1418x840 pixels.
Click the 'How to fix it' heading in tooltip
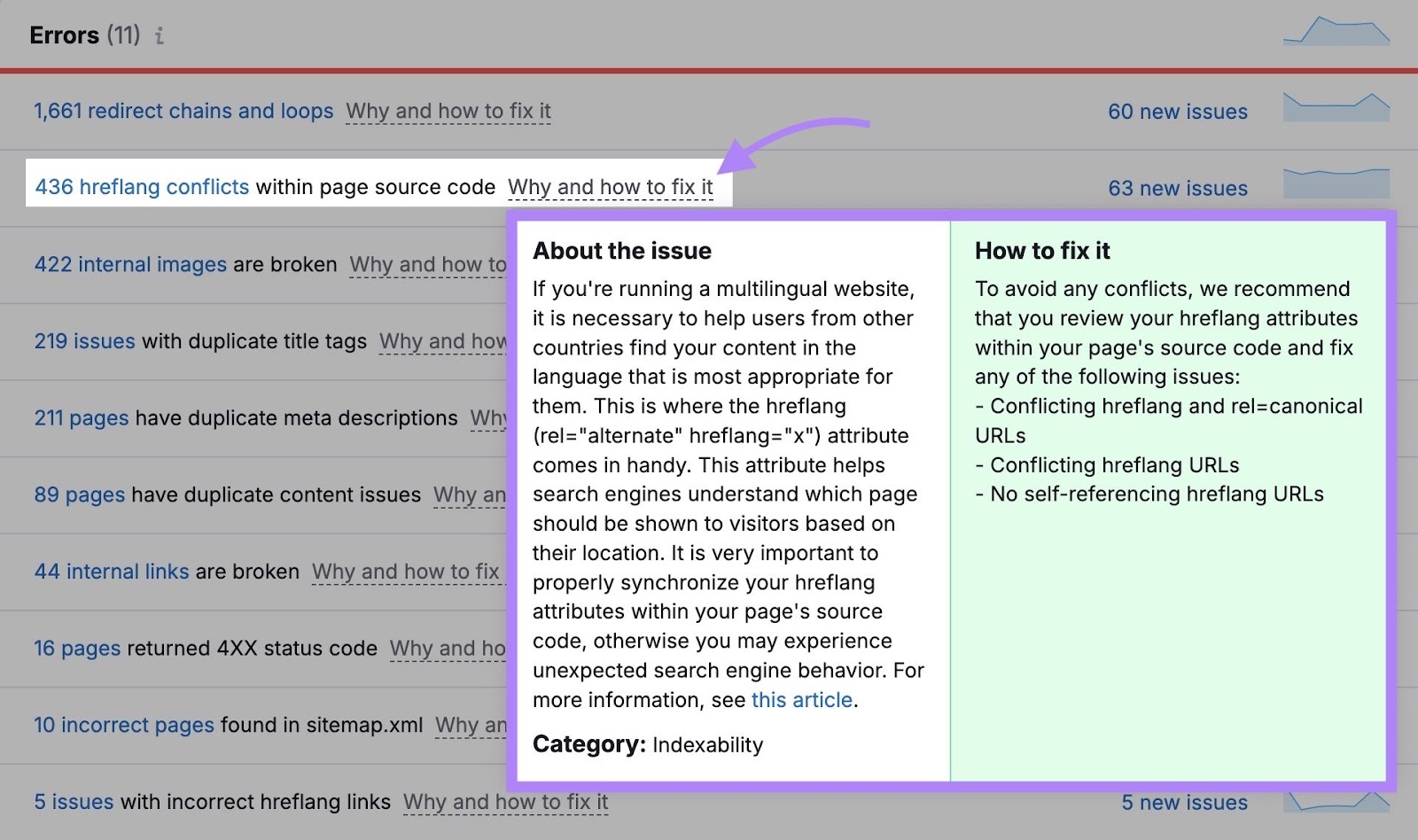point(1042,251)
